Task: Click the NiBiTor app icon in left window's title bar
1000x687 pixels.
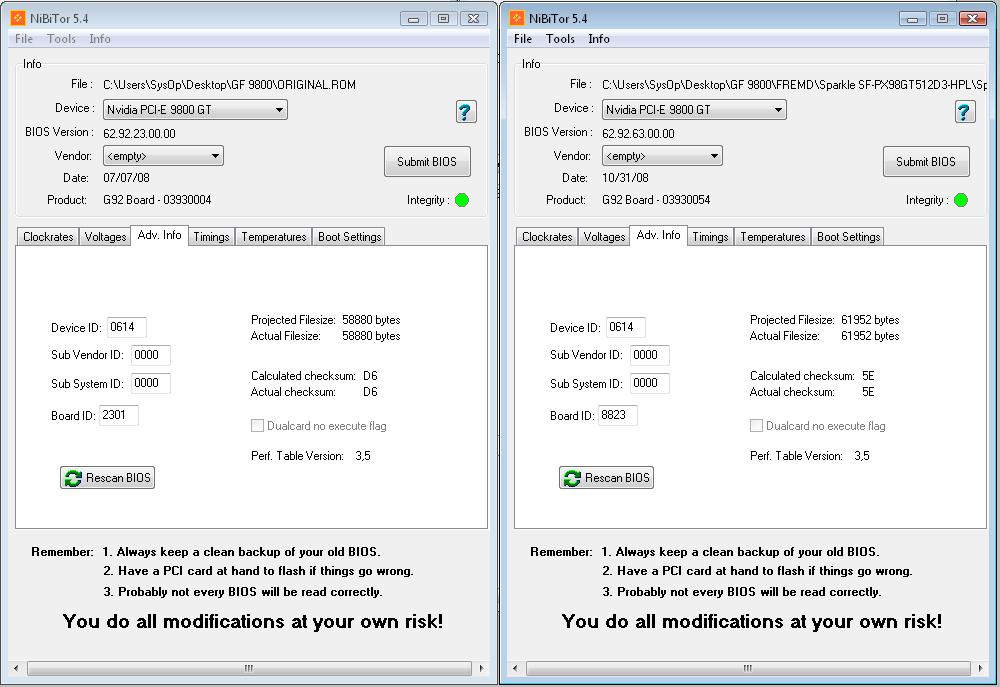Action: (18, 18)
